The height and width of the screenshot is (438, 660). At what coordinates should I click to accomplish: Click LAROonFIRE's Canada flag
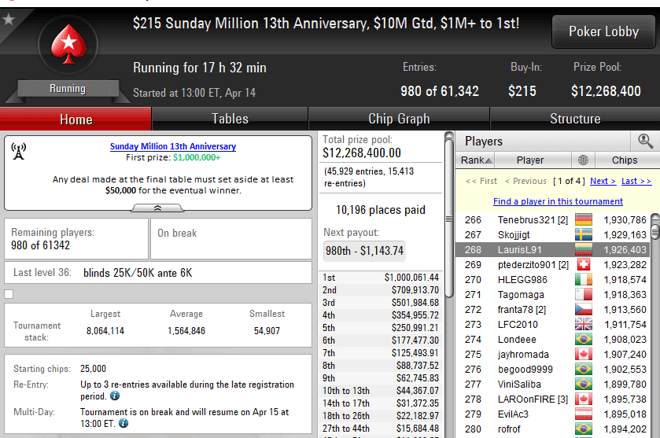point(583,399)
